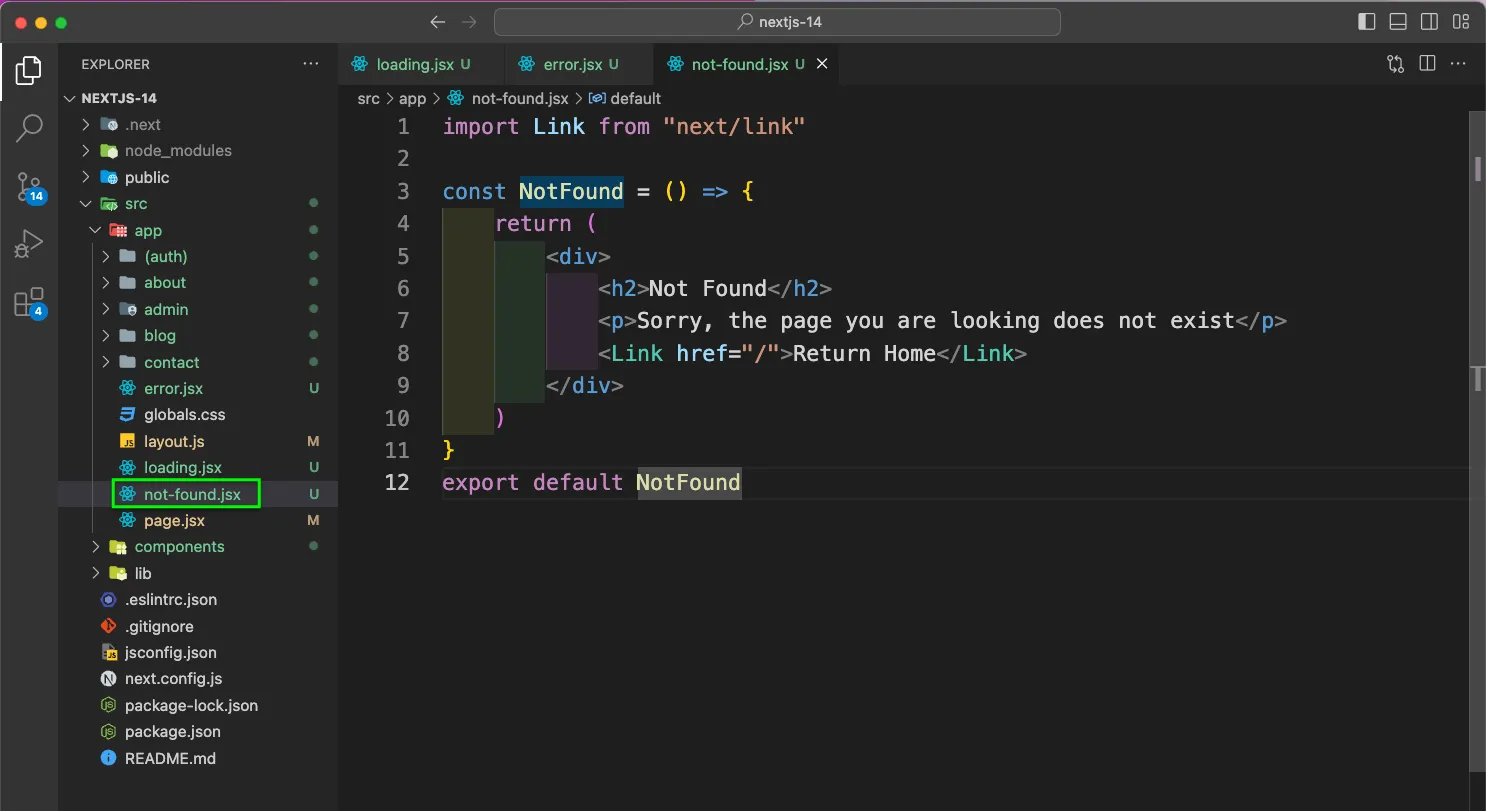The image size is (1486, 811).
Task: Click the open changes icon in editor toolbar
Action: click(x=1395, y=64)
